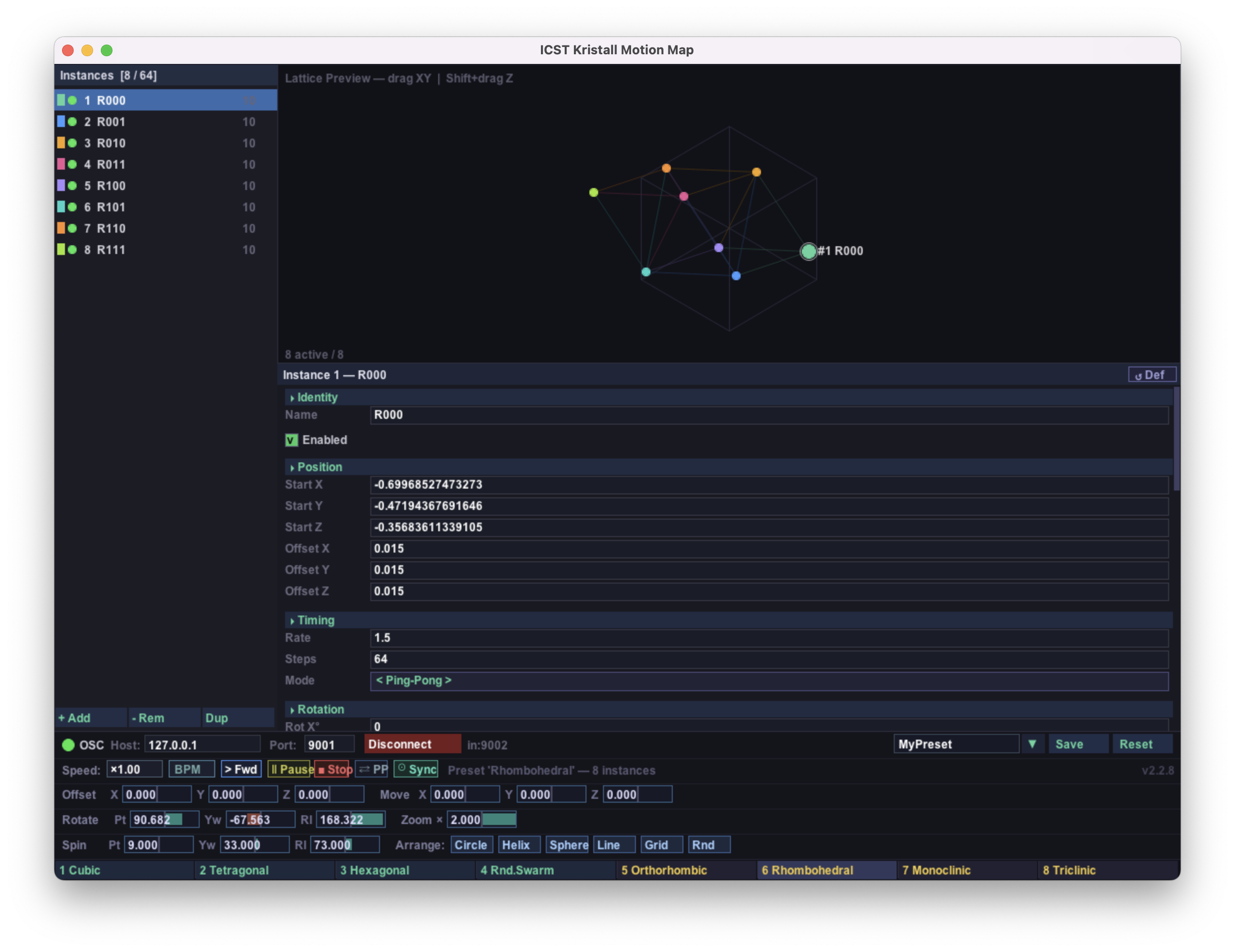Click the instance panel scrollbar

tap(1176, 439)
